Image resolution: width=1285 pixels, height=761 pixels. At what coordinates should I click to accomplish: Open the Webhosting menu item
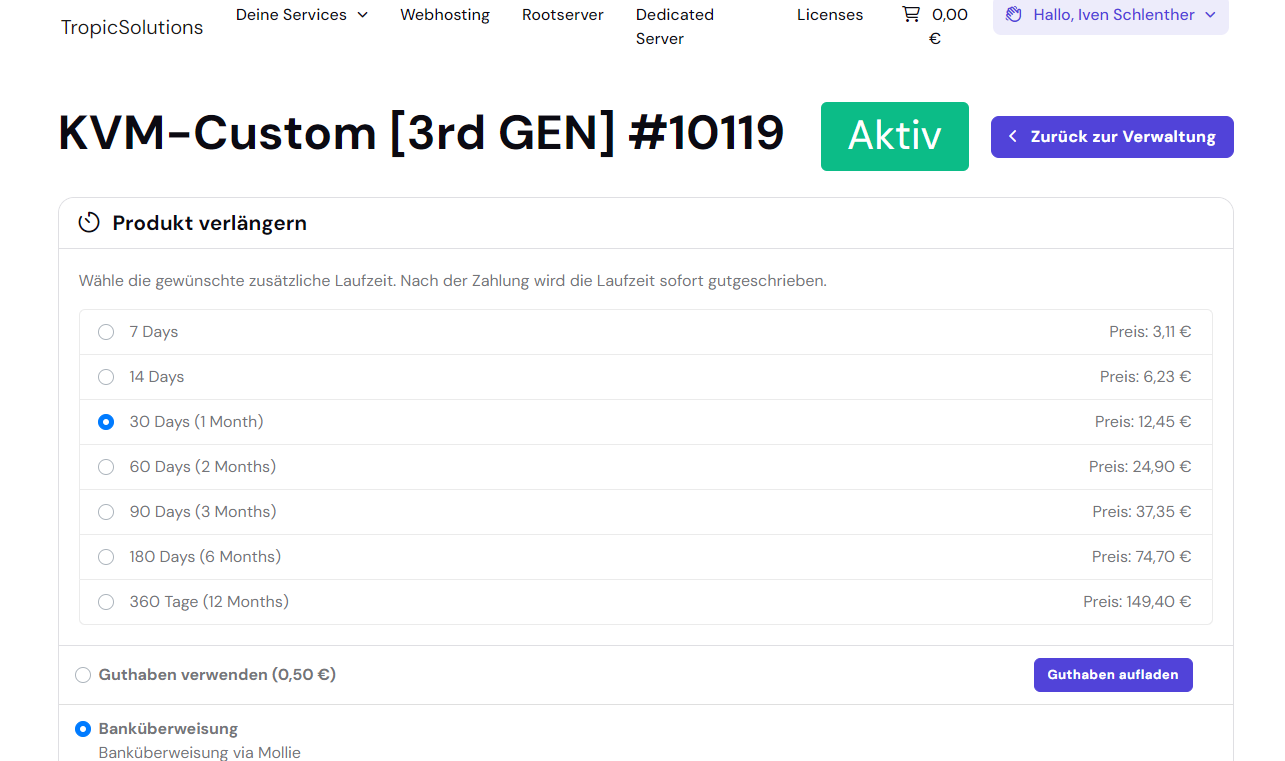(x=445, y=15)
